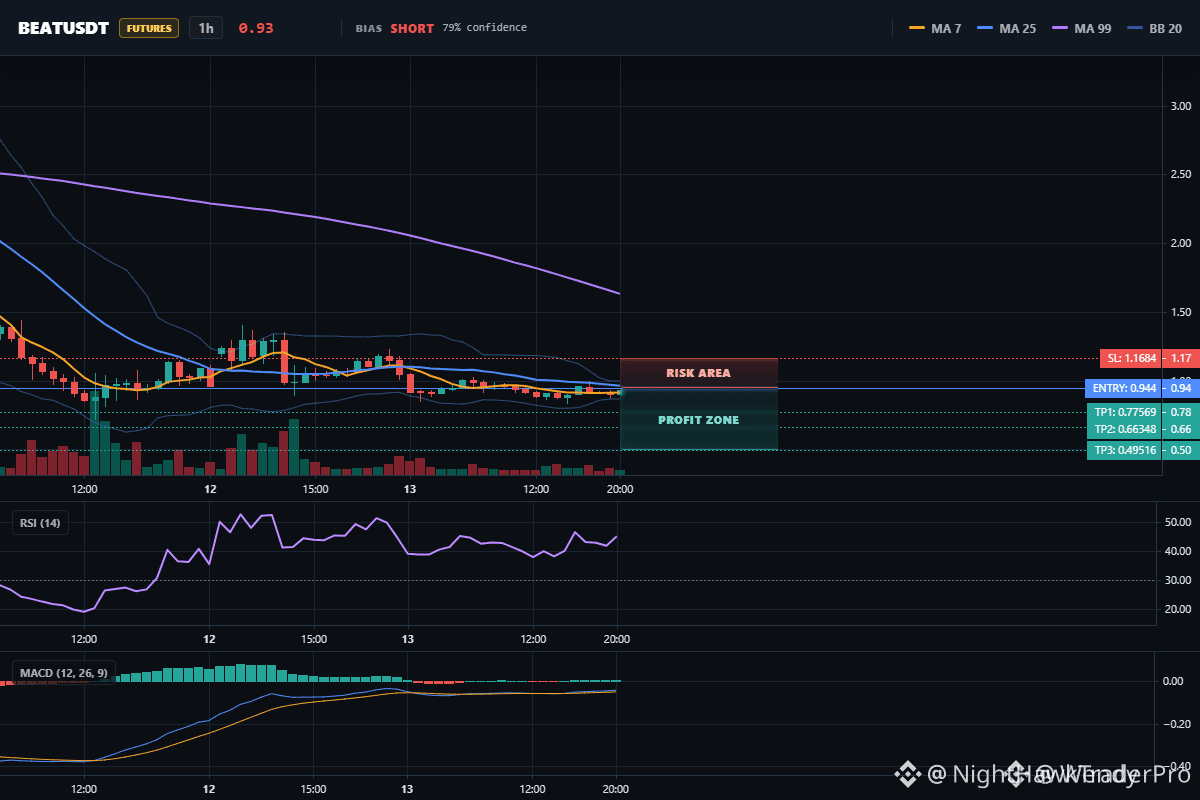Select the 1h timeframe button
The height and width of the screenshot is (800, 1200).
(x=206, y=28)
